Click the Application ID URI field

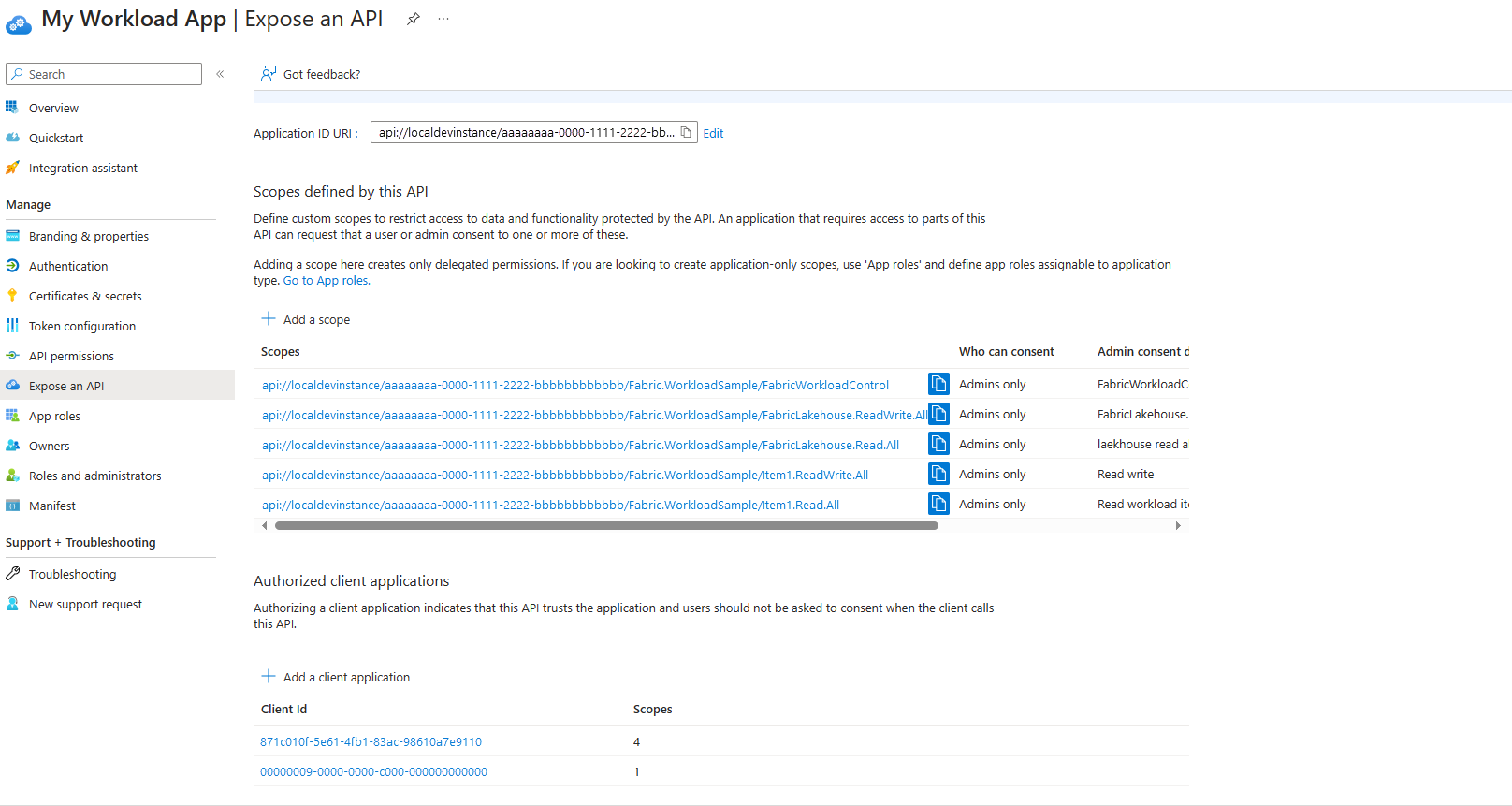pos(534,133)
